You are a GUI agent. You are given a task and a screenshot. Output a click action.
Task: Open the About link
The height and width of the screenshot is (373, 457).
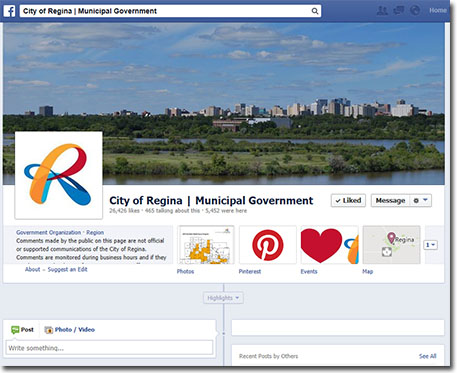(32, 269)
